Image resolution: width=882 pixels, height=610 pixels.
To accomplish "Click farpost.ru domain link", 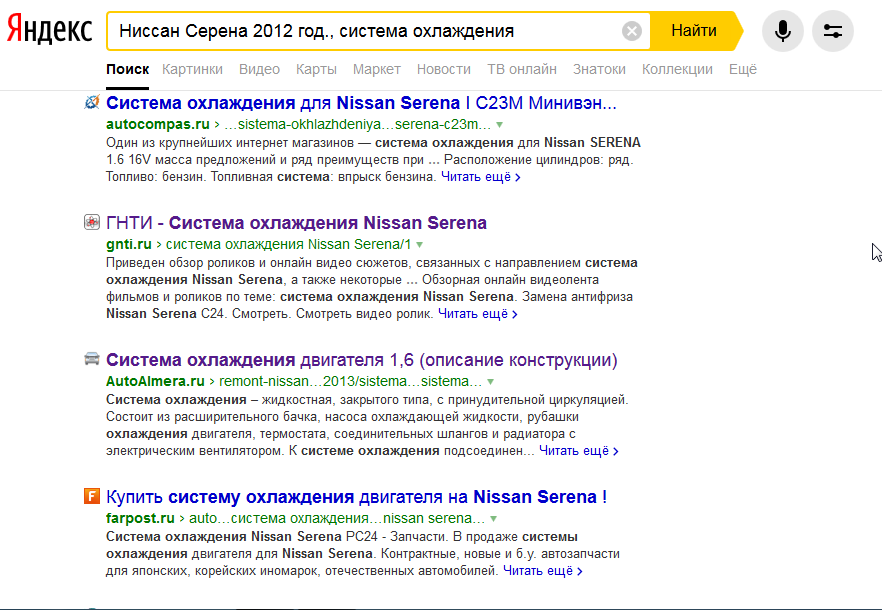I will click(140, 518).
